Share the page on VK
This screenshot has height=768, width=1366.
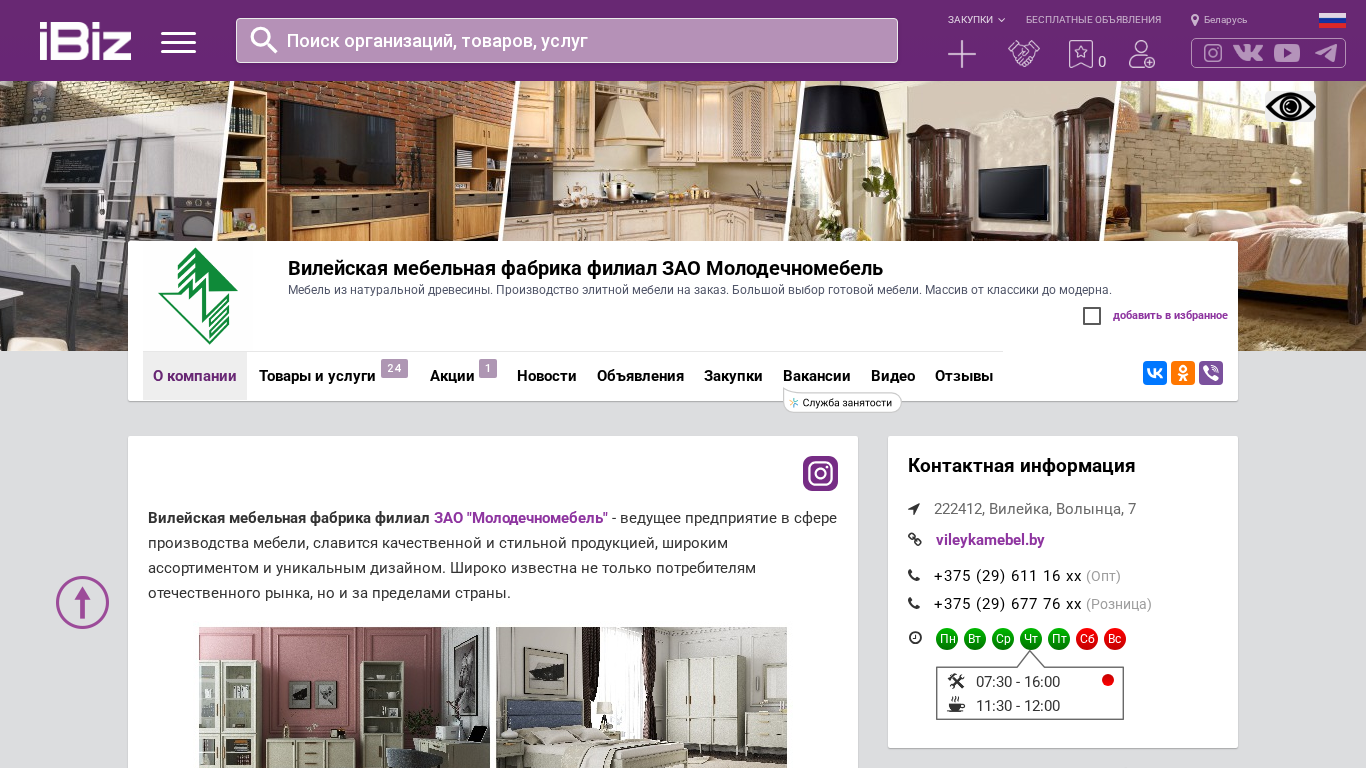(1155, 373)
